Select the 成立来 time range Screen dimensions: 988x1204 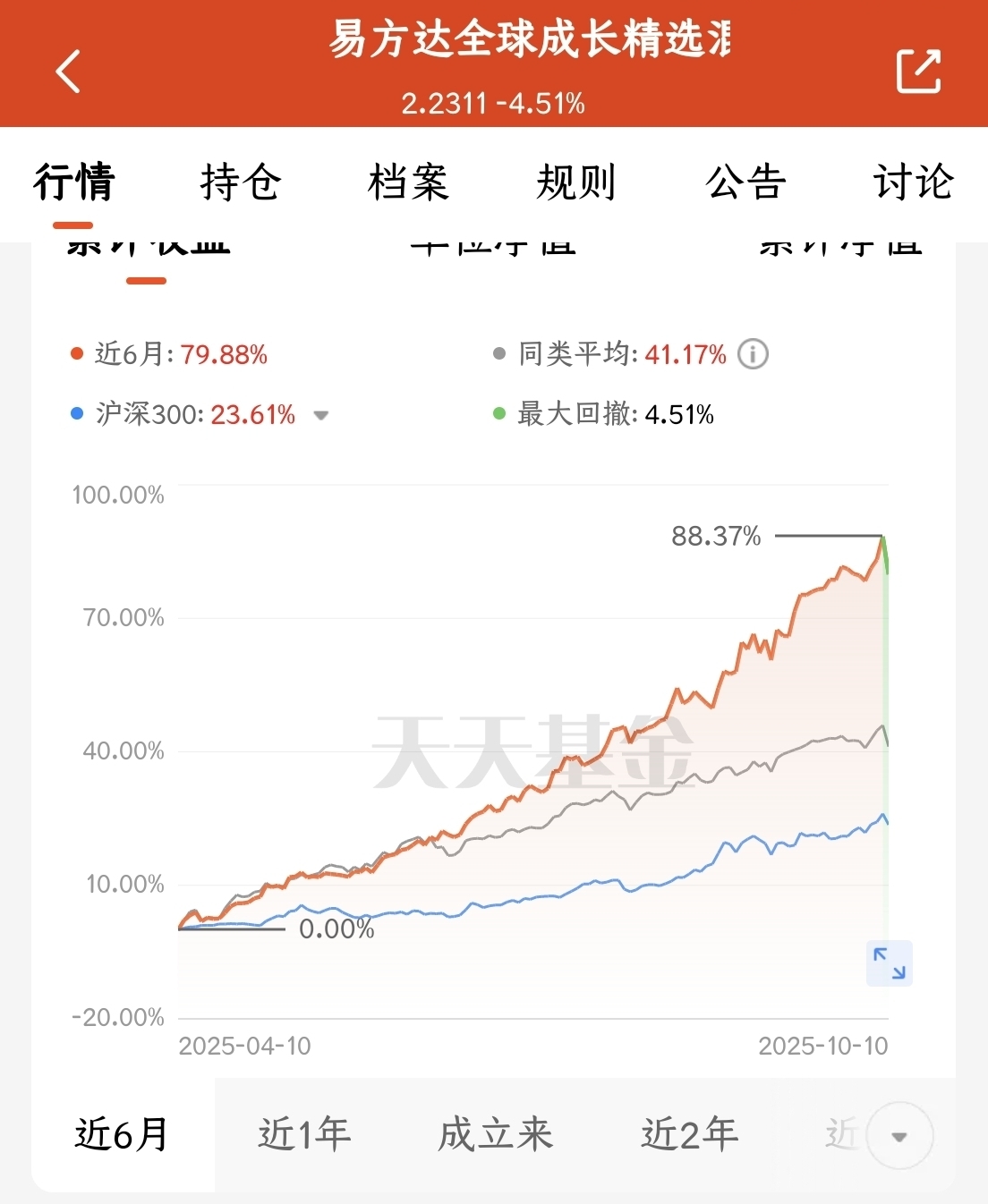coord(495,1134)
